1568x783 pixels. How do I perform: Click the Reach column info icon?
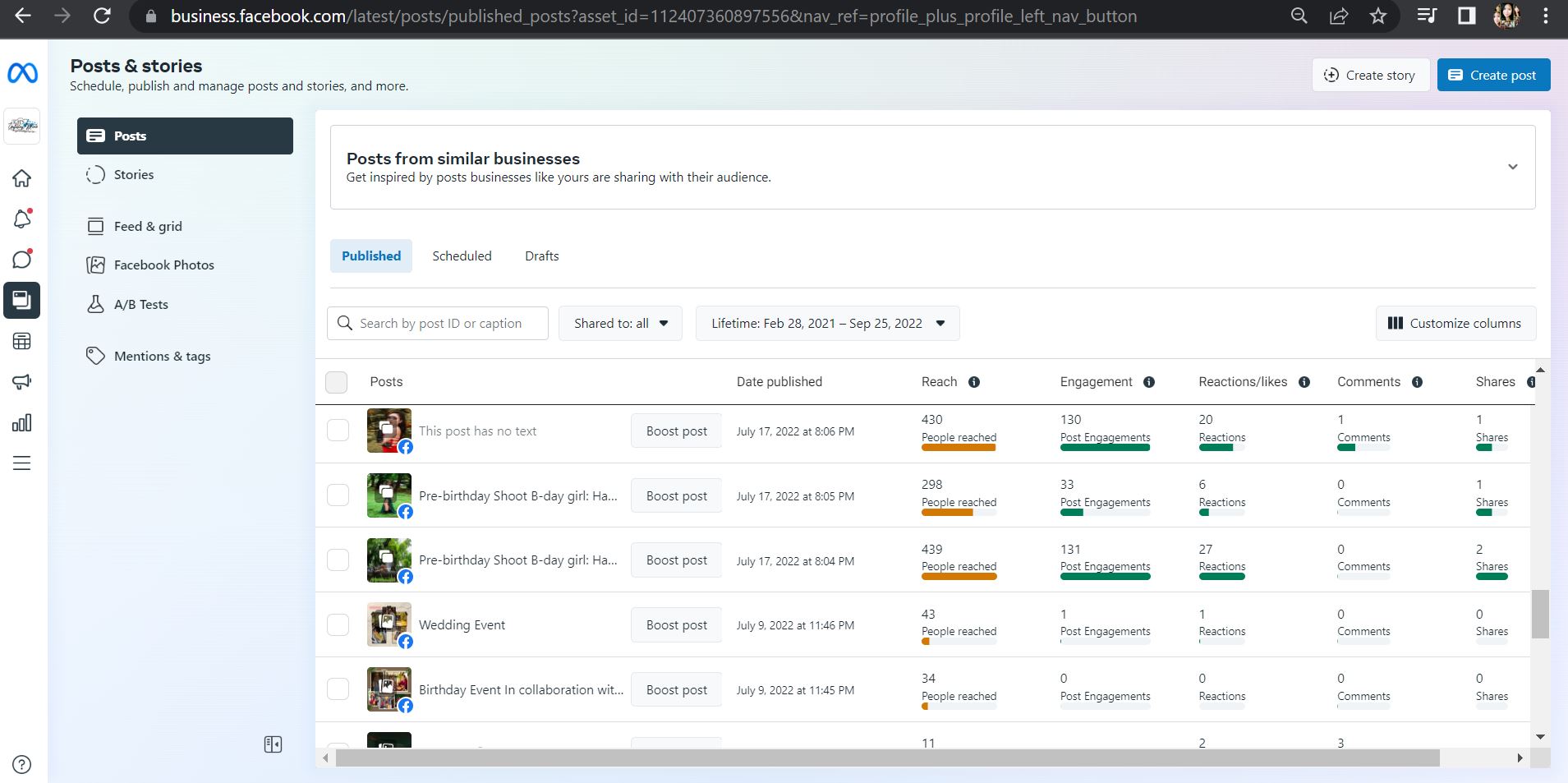974,382
